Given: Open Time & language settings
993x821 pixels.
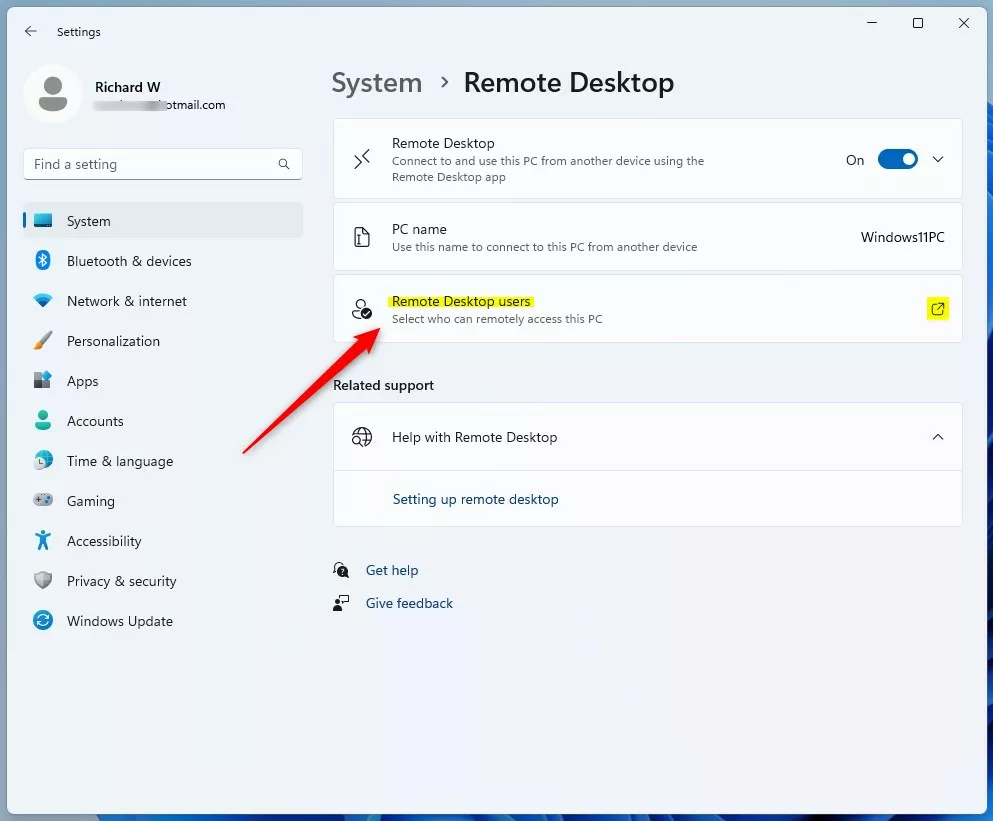Looking at the screenshot, I should click(163, 461).
